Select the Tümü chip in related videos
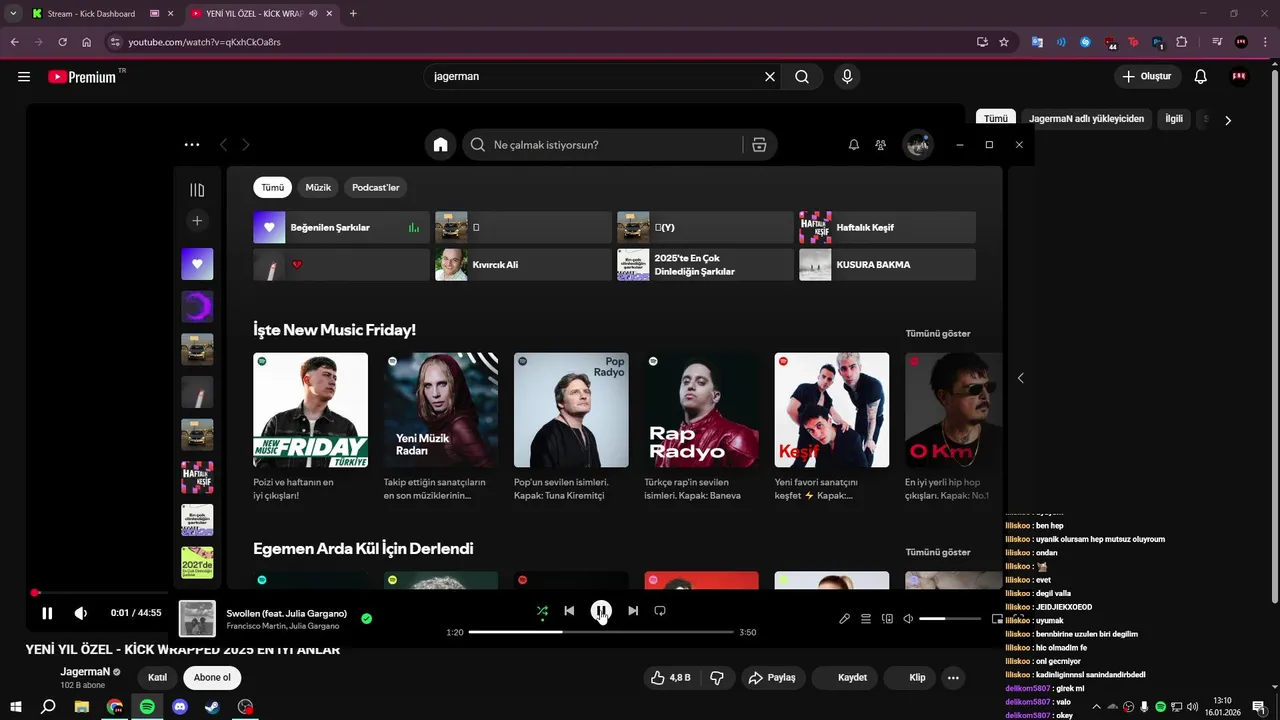The height and width of the screenshot is (720, 1280). (996, 118)
